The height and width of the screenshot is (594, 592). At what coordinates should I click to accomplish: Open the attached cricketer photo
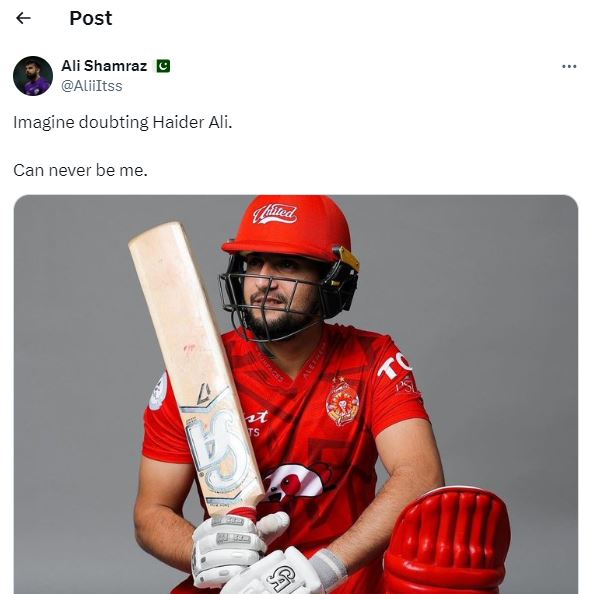point(296,394)
